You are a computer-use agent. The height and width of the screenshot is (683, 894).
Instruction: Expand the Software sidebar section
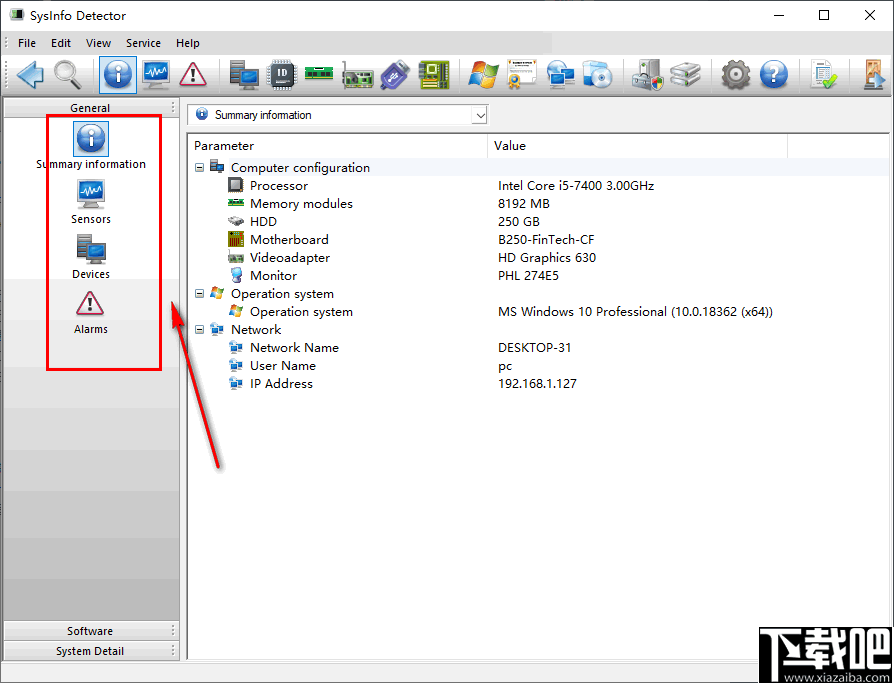[91, 631]
